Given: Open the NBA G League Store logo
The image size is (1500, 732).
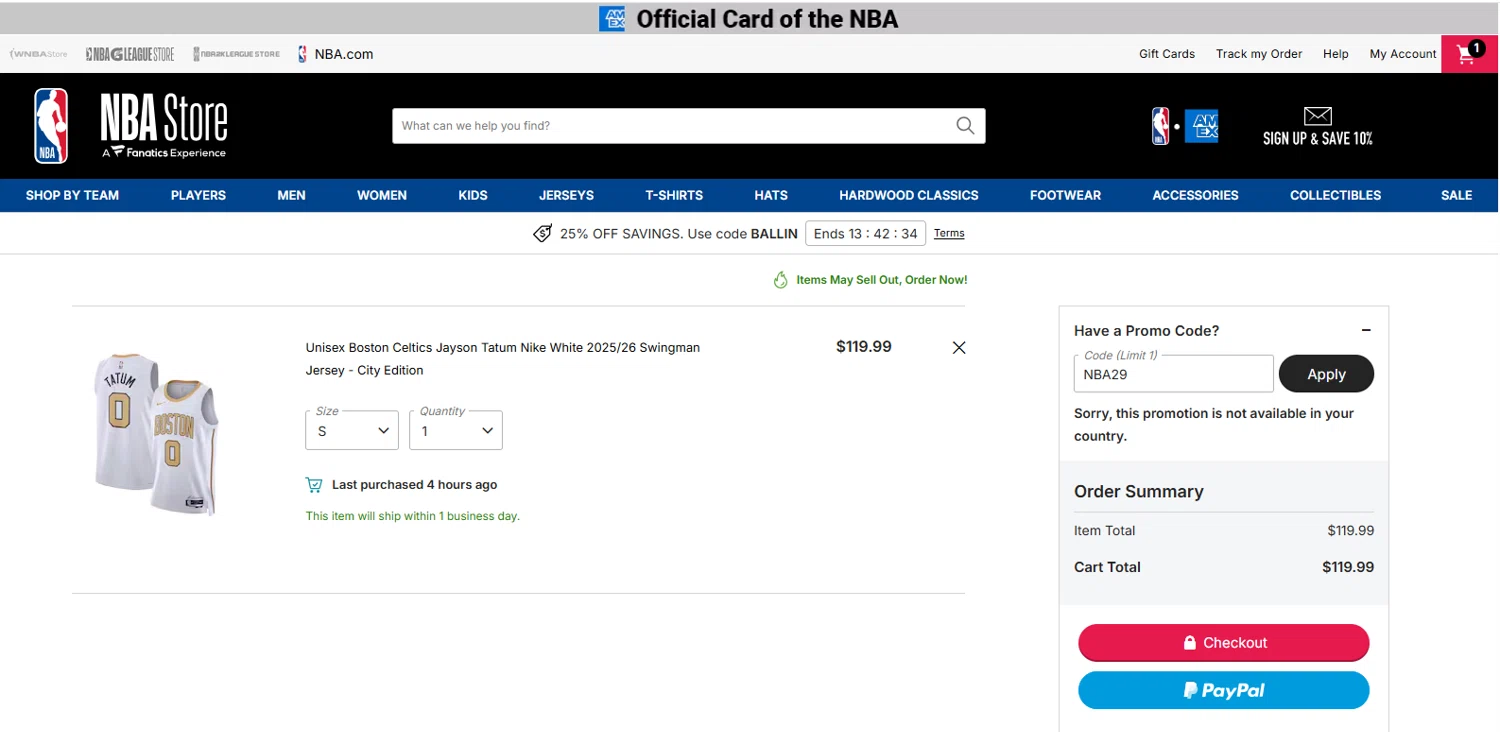Looking at the screenshot, I should pos(130,54).
